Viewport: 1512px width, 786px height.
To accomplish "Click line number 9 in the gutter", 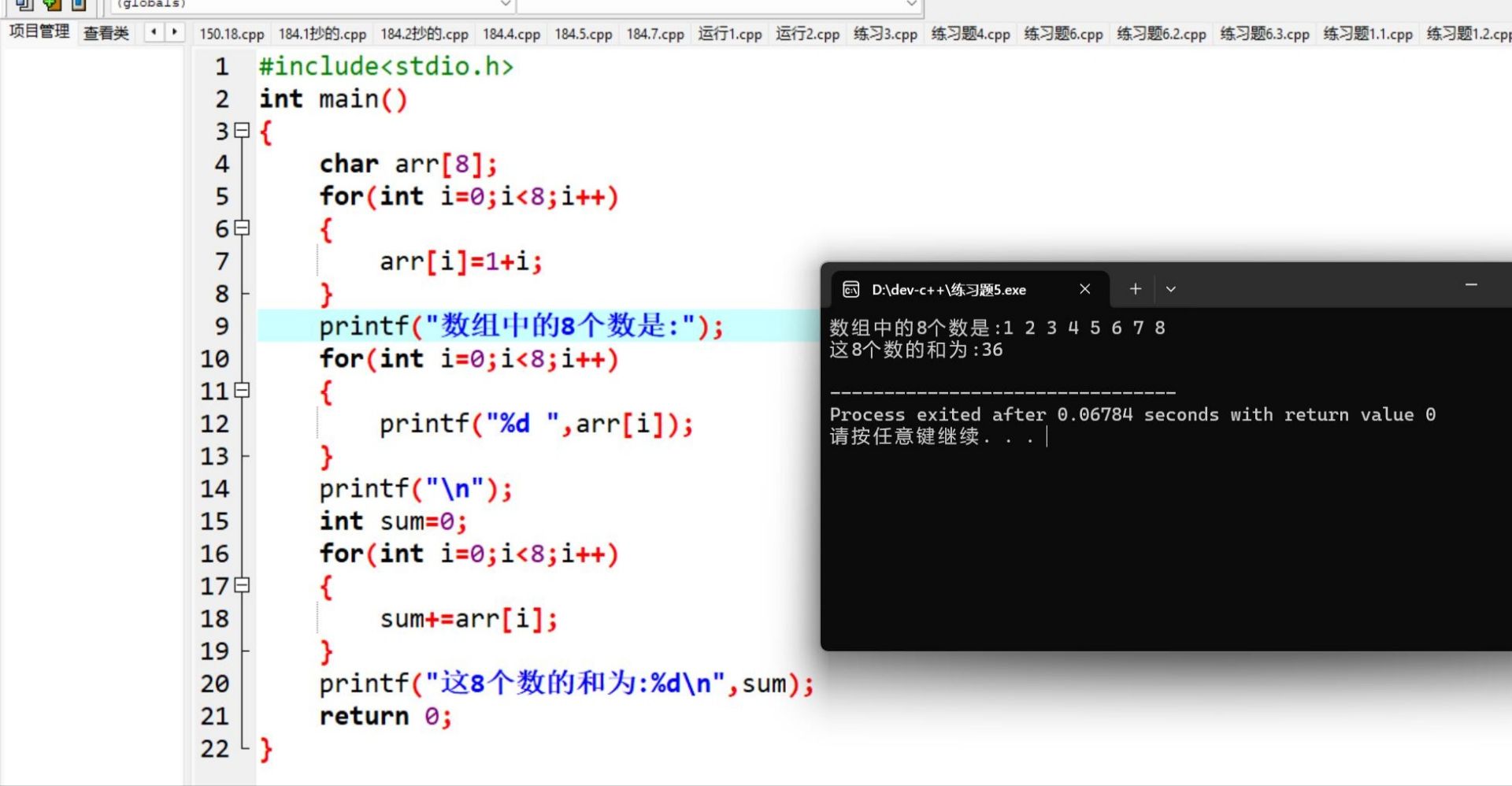I will [x=221, y=326].
